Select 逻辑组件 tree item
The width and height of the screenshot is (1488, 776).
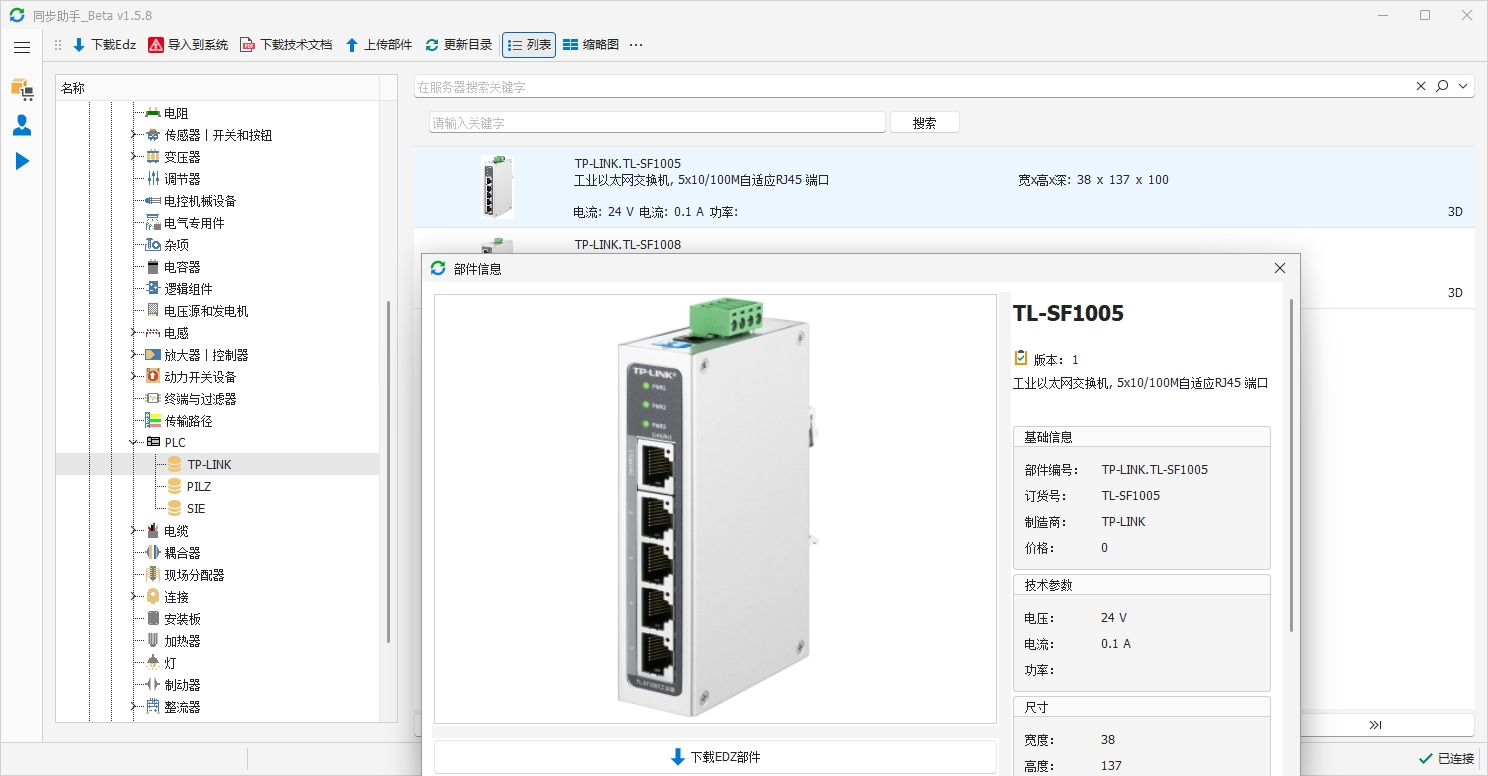[188, 289]
